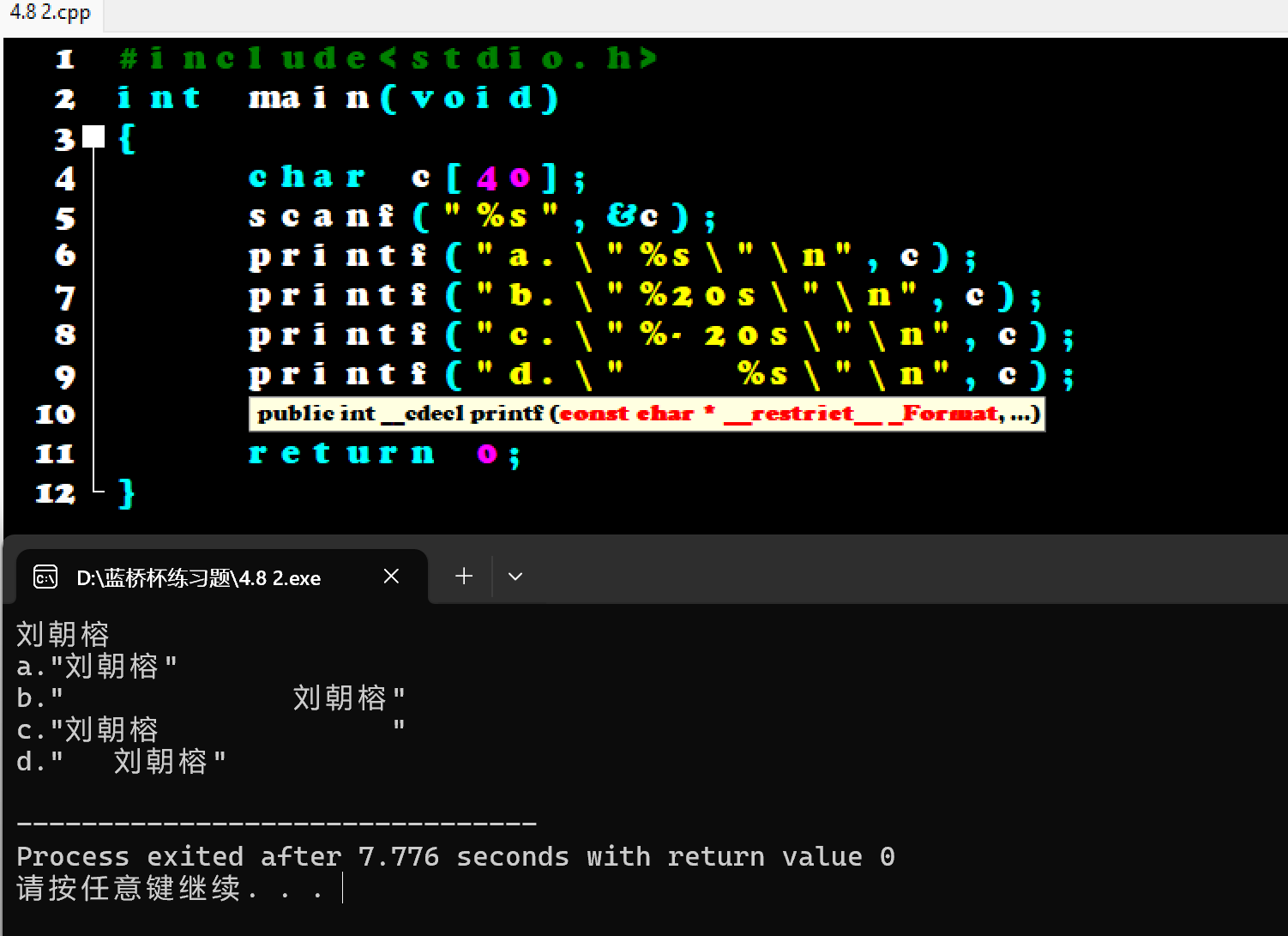Click the printf line starting with "d.
The width and height of the screenshot is (1288, 936).
[661, 375]
